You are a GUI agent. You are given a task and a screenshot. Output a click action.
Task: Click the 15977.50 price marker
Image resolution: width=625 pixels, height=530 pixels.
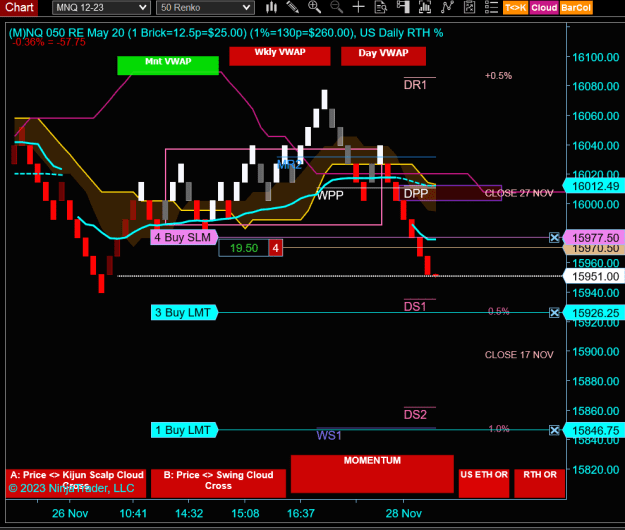(x=593, y=238)
